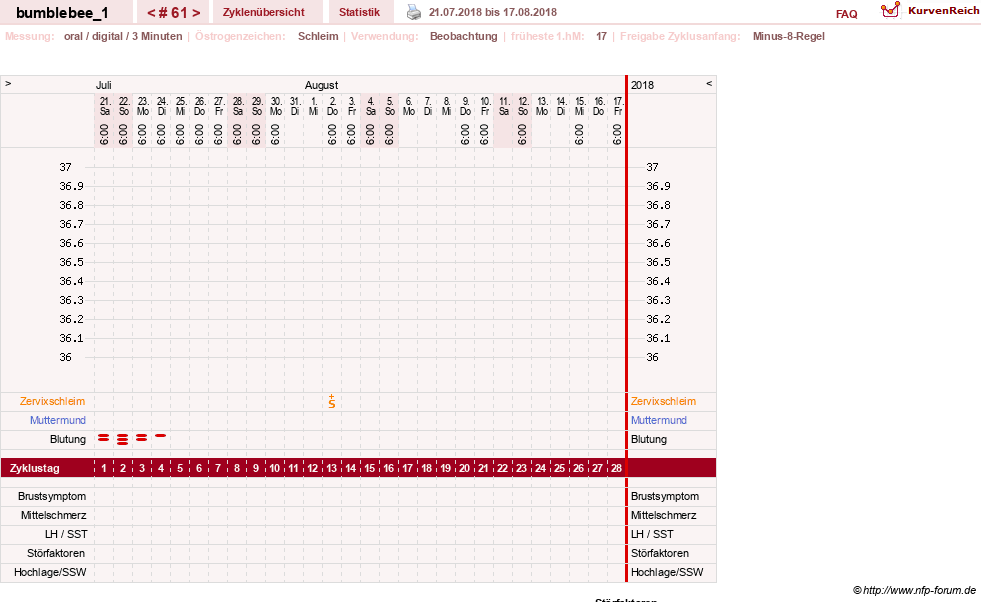The image size is (981, 602).
Task: Click the date range 21.07.2018 bis 17.08.2018
Action: tap(492, 13)
